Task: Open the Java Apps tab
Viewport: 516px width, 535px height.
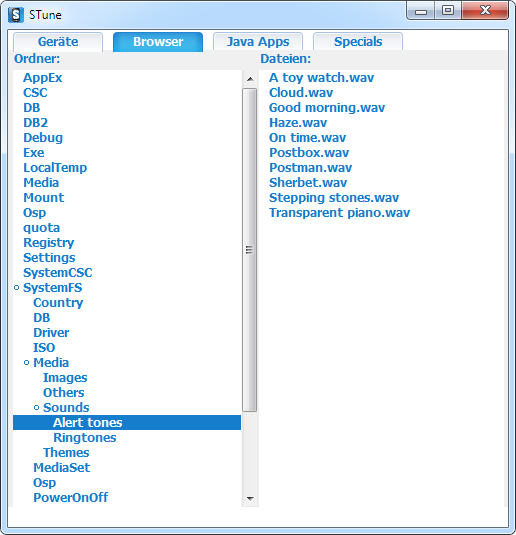Action: pyautogui.click(x=258, y=42)
